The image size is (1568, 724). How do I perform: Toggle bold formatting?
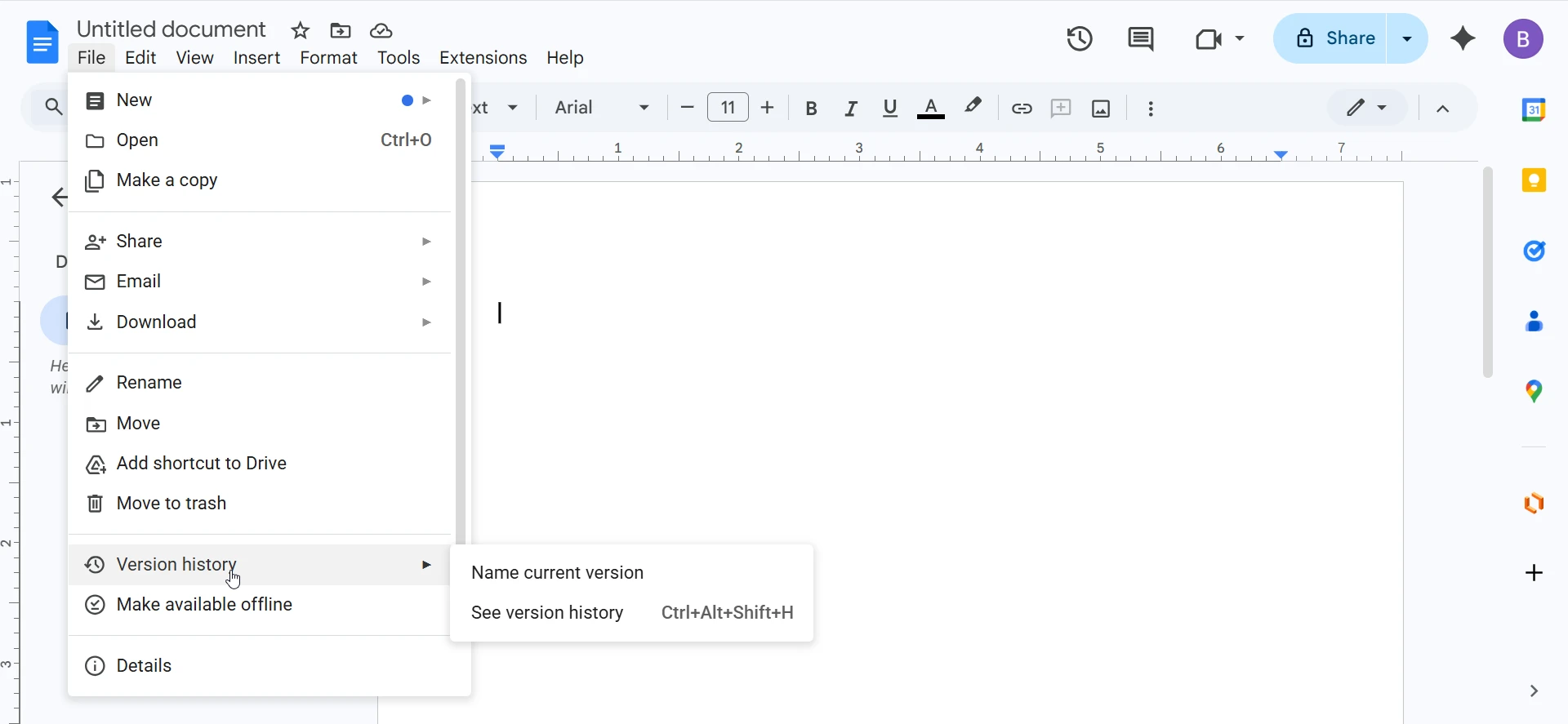[811, 109]
